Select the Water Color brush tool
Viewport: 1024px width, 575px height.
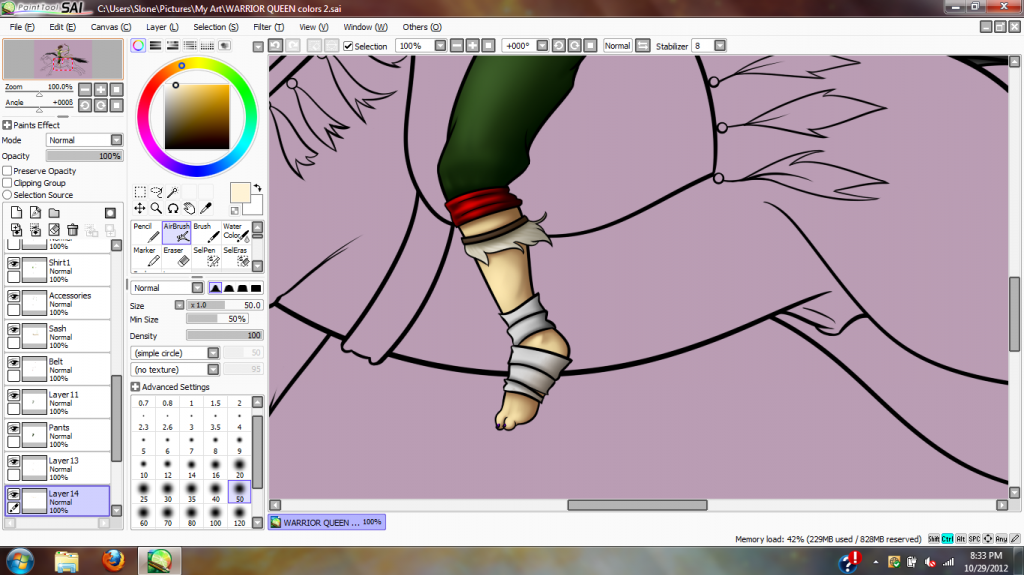[x=233, y=233]
